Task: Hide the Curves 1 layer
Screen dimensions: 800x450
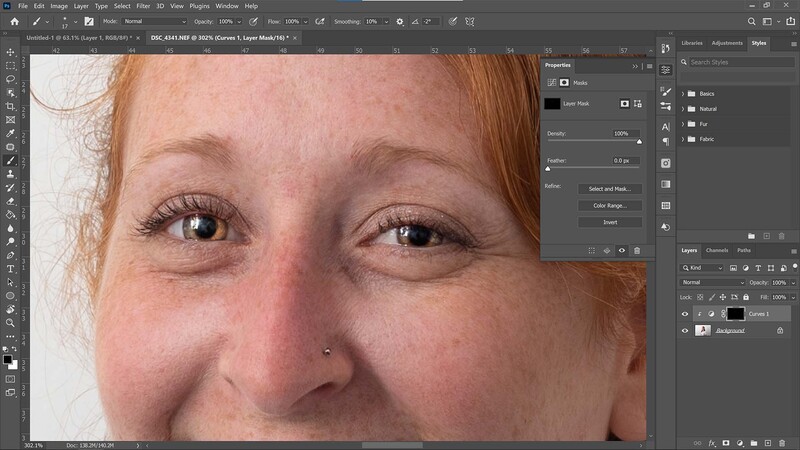Action: coord(685,314)
